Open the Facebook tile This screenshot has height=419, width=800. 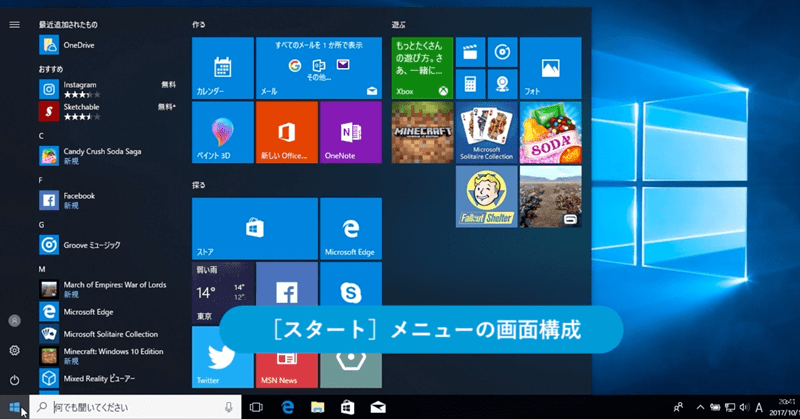287,286
